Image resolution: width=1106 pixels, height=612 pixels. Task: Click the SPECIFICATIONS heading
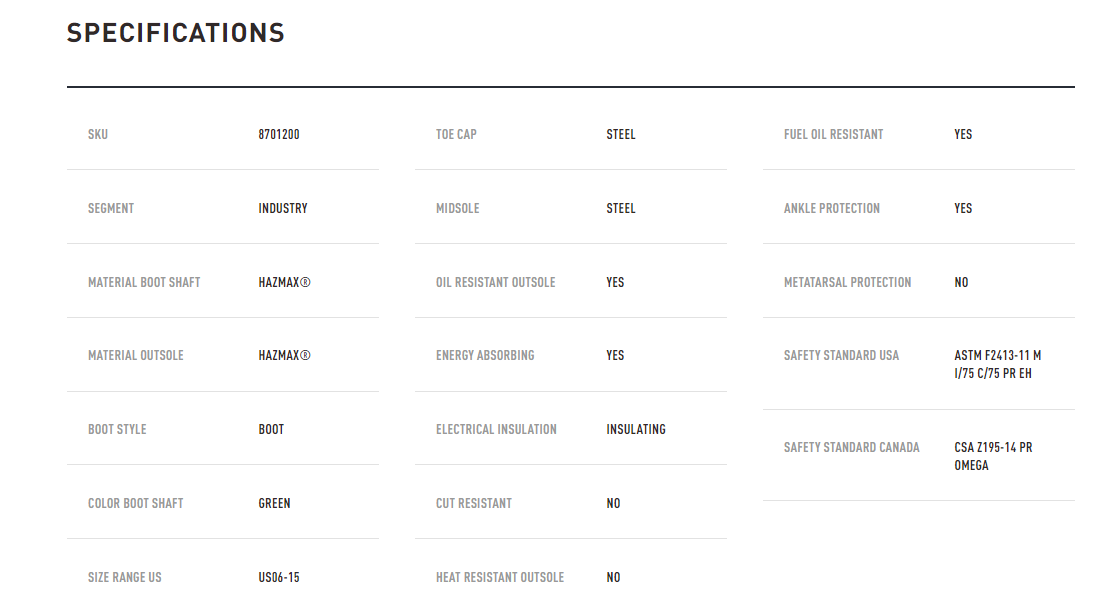pos(176,33)
